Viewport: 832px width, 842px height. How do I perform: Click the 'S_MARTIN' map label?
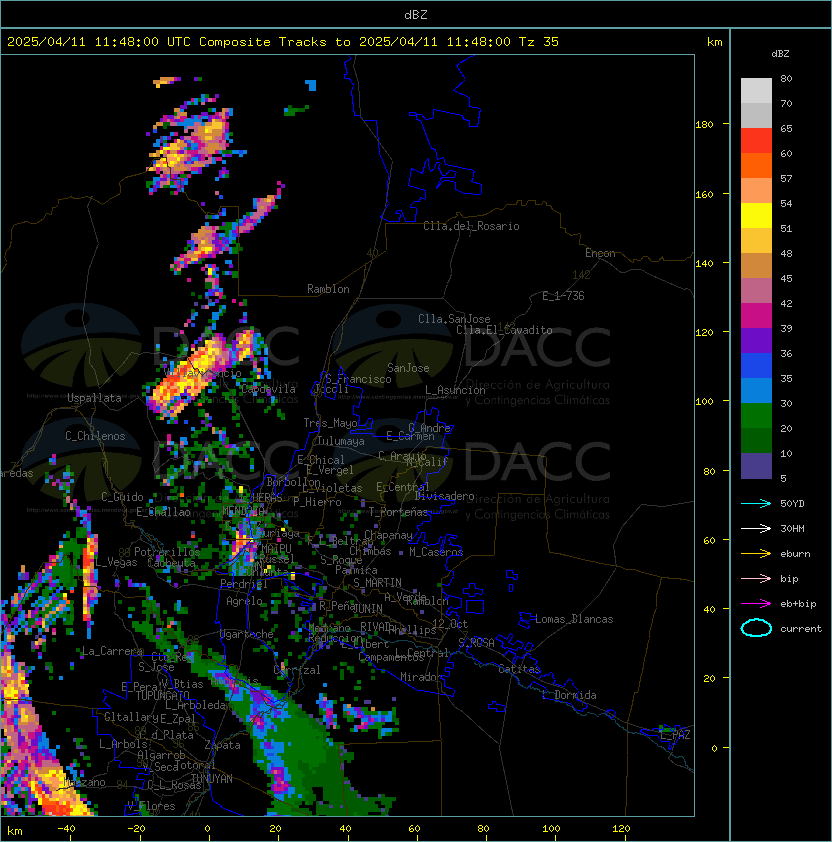click(377, 583)
